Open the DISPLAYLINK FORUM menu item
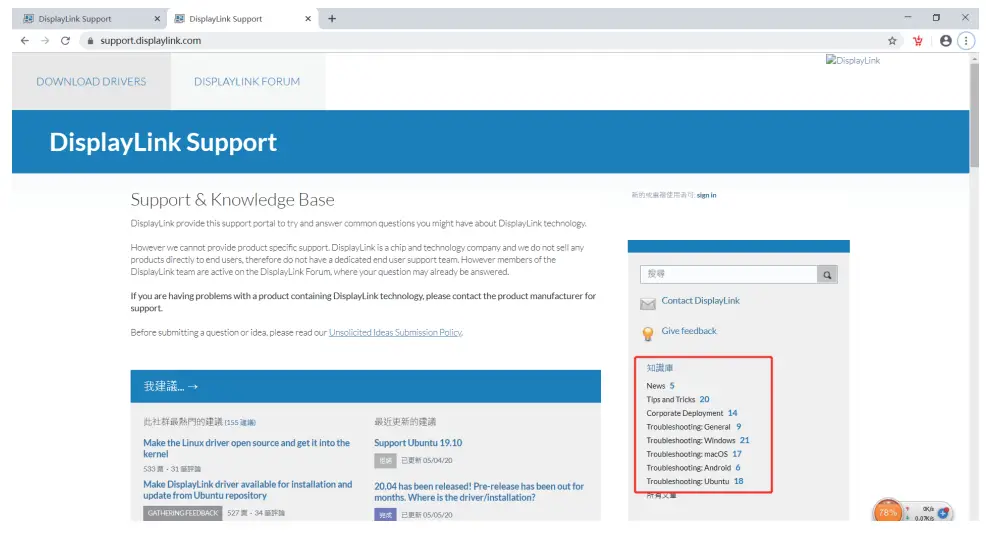 click(247, 82)
